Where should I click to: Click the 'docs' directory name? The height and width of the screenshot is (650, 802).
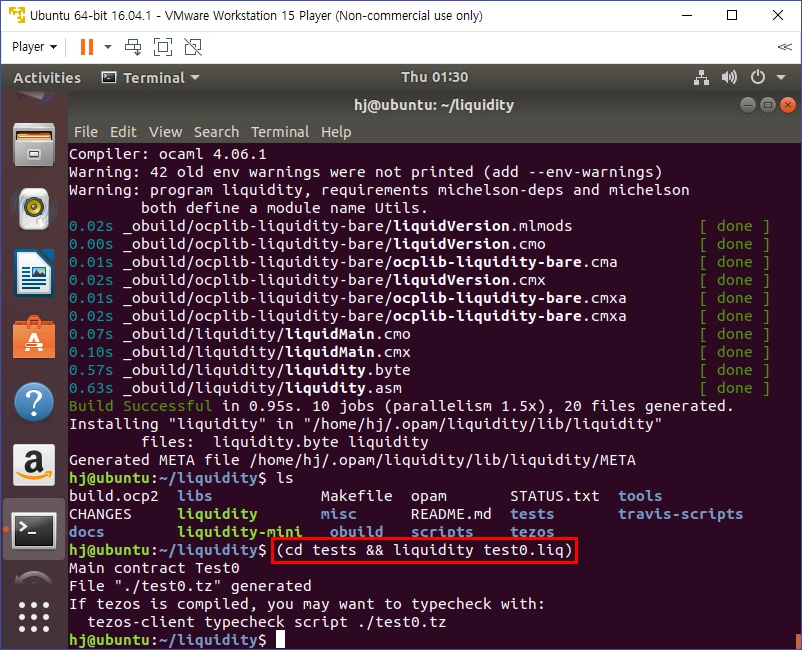tap(86, 532)
